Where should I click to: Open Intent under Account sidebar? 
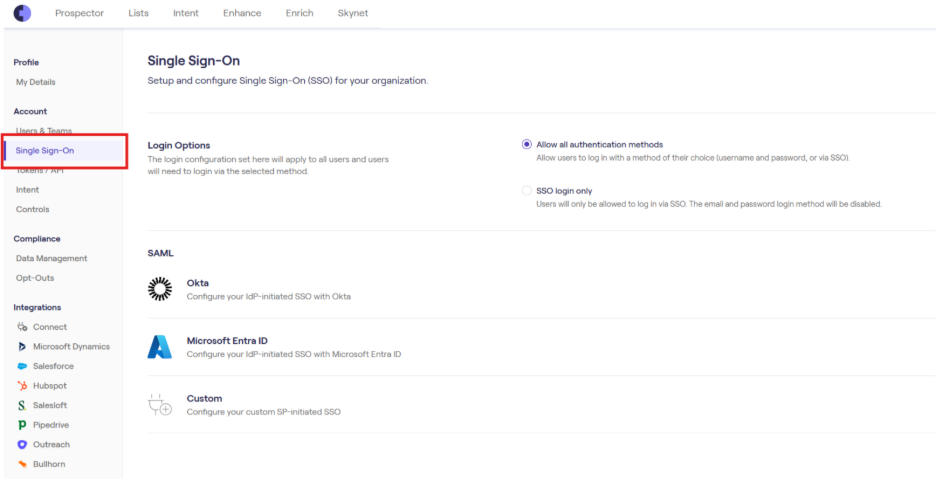(x=27, y=190)
